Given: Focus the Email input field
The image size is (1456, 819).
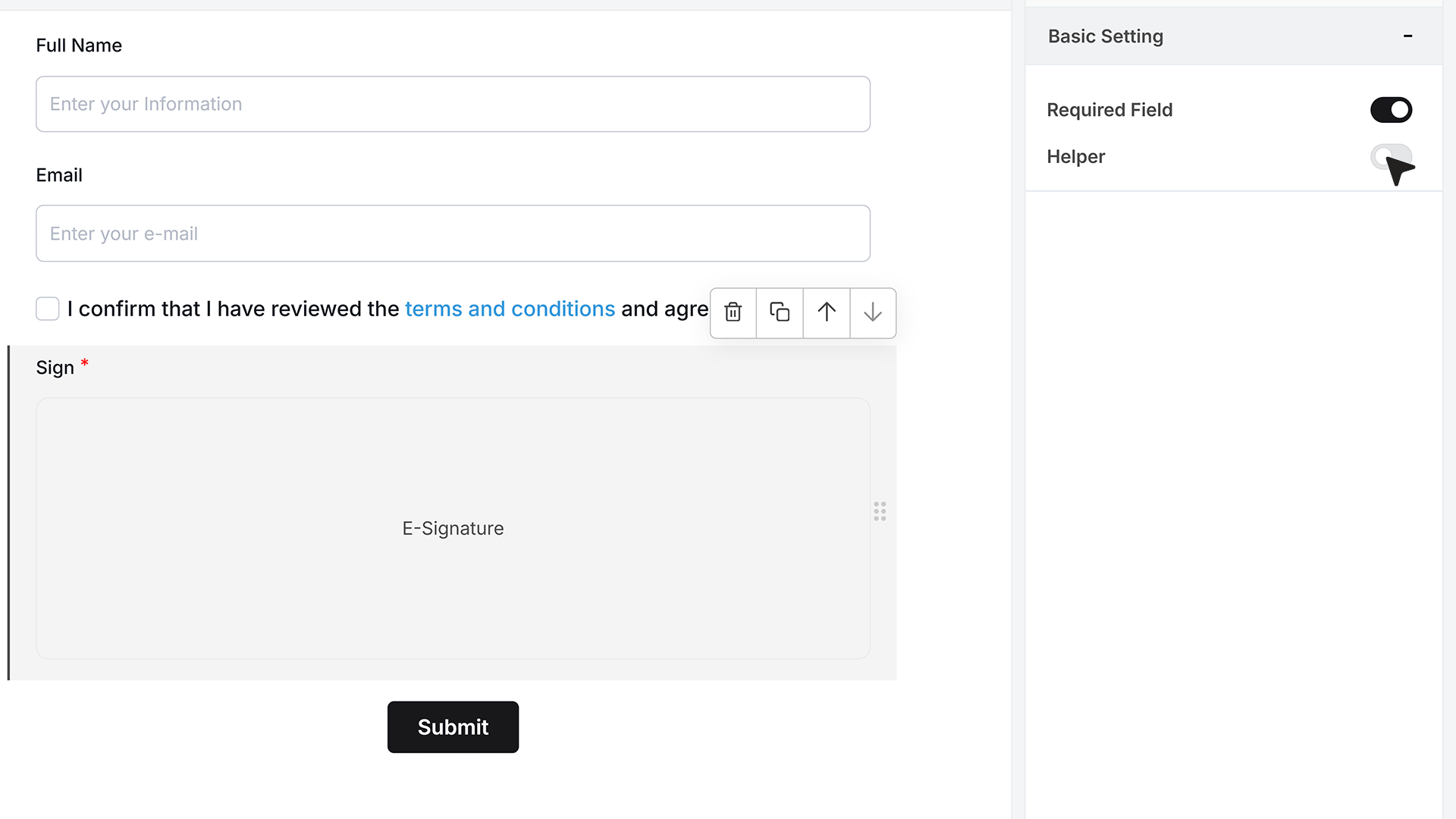Looking at the screenshot, I should click(453, 234).
